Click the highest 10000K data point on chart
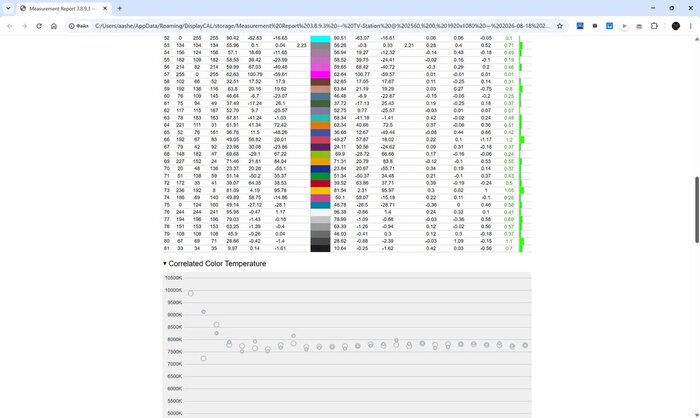The width and height of the screenshot is (700, 418). pyautogui.click(x=191, y=293)
